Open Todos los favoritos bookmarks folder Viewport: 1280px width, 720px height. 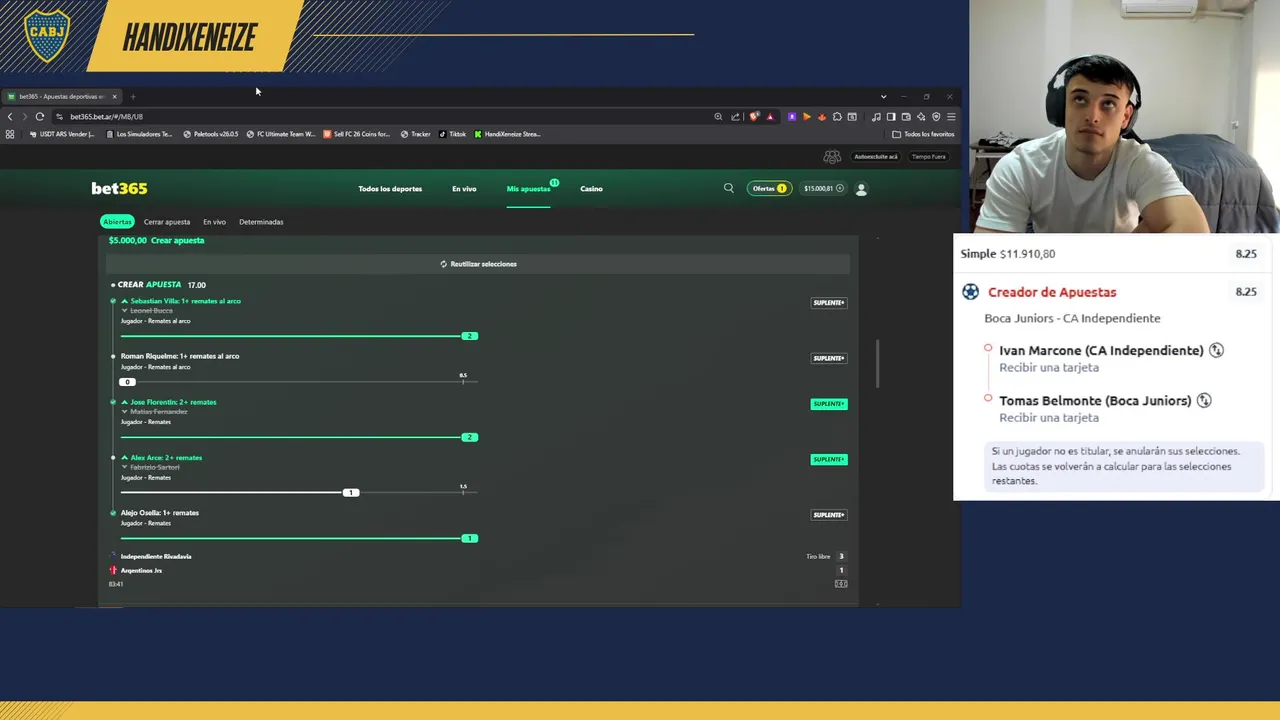click(x=923, y=134)
